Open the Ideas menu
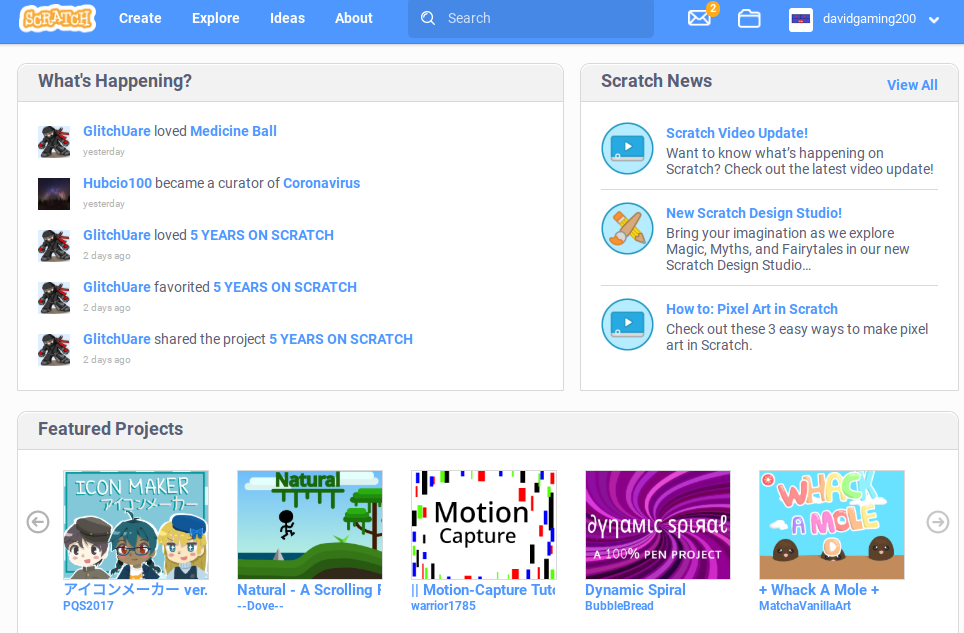 [x=287, y=18]
